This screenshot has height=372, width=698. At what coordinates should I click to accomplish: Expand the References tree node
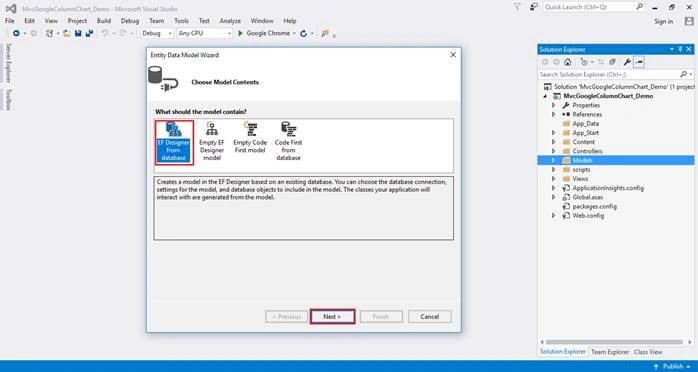[x=553, y=114]
